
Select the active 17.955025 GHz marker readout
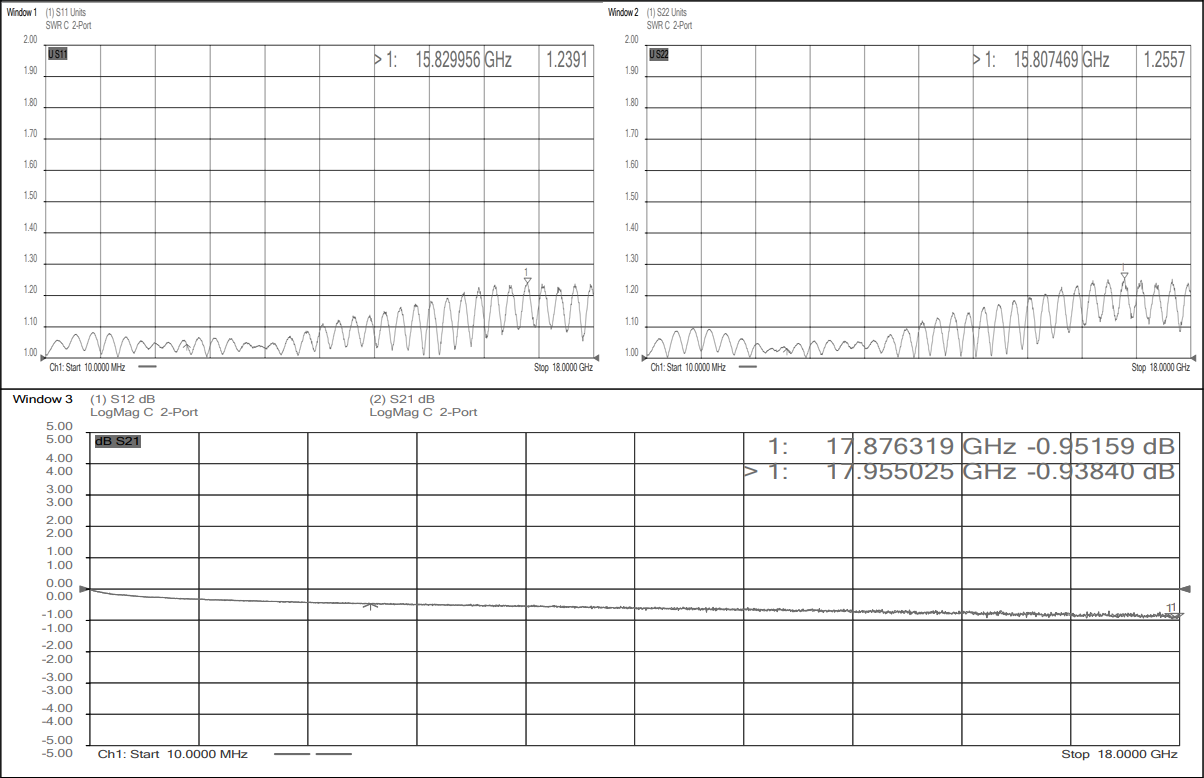[960, 471]
